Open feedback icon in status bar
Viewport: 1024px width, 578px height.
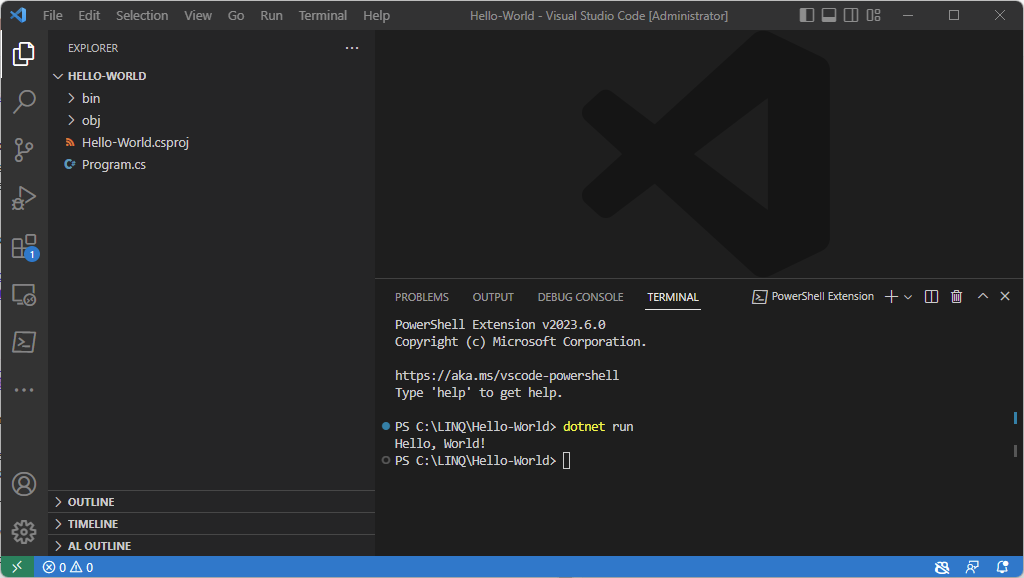(x=972, y=567)
